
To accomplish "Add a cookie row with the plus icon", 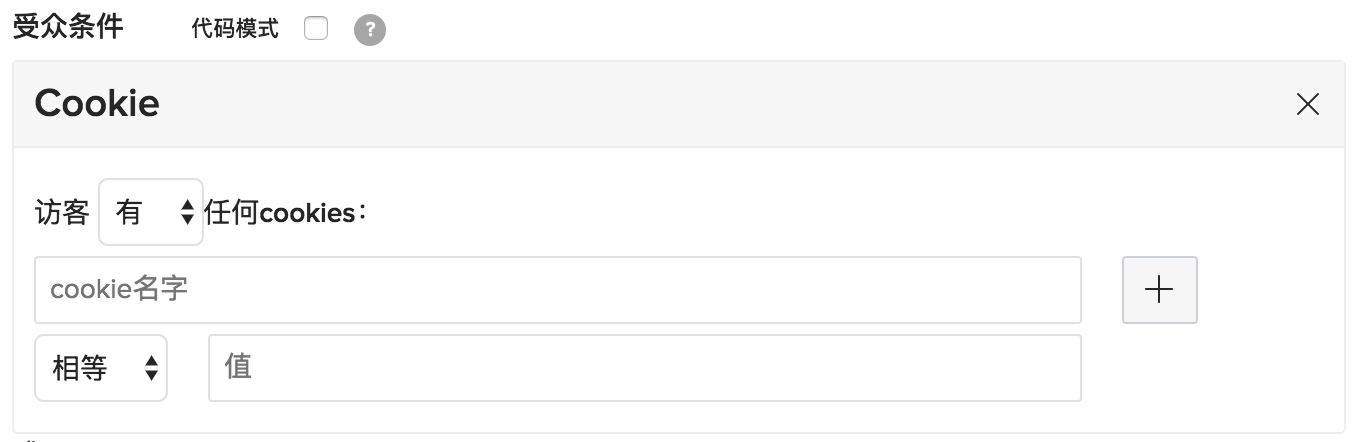I will point(1160,290).
